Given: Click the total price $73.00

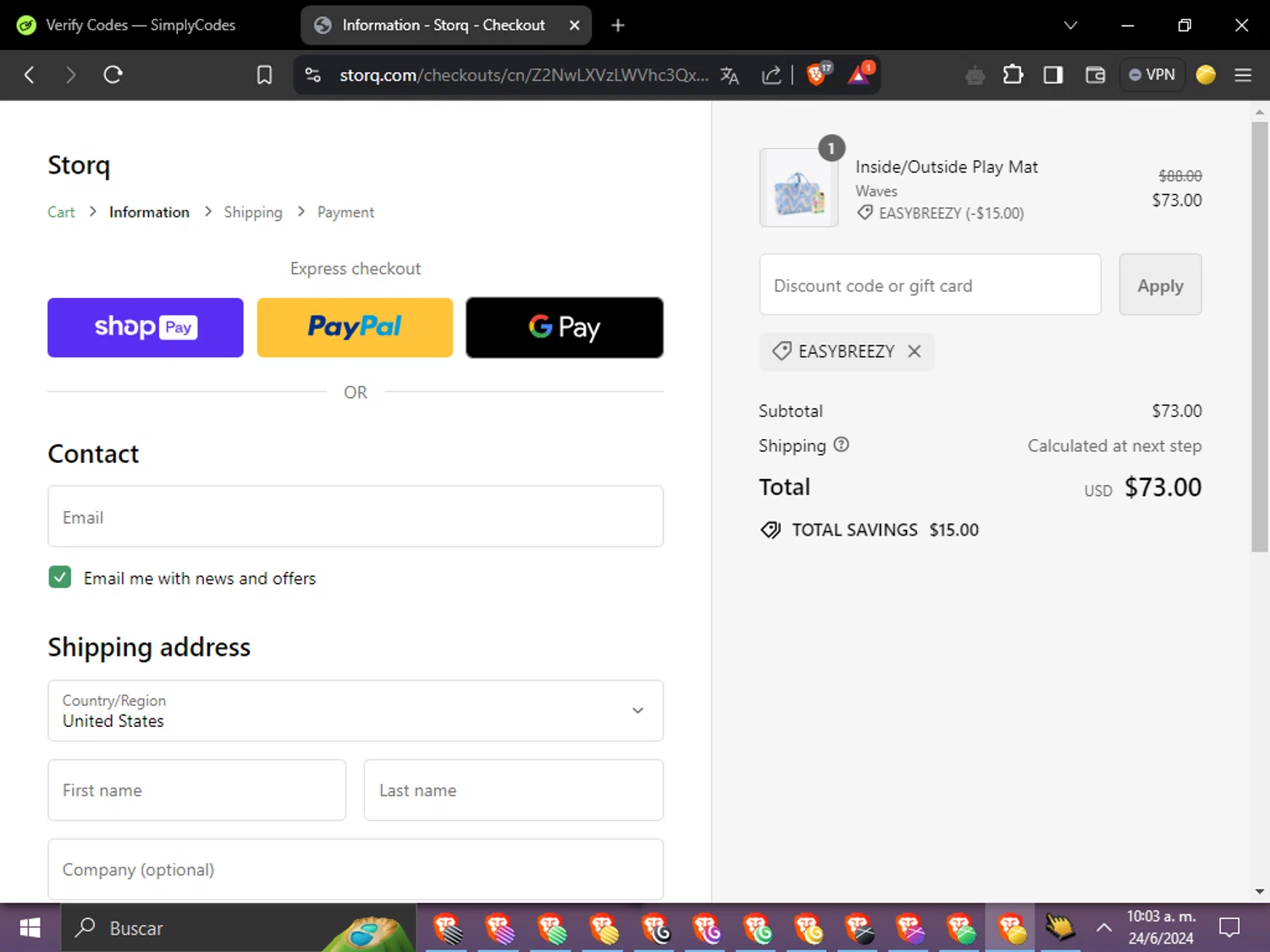Looking at the screenshot, I should pos(1162,487).
